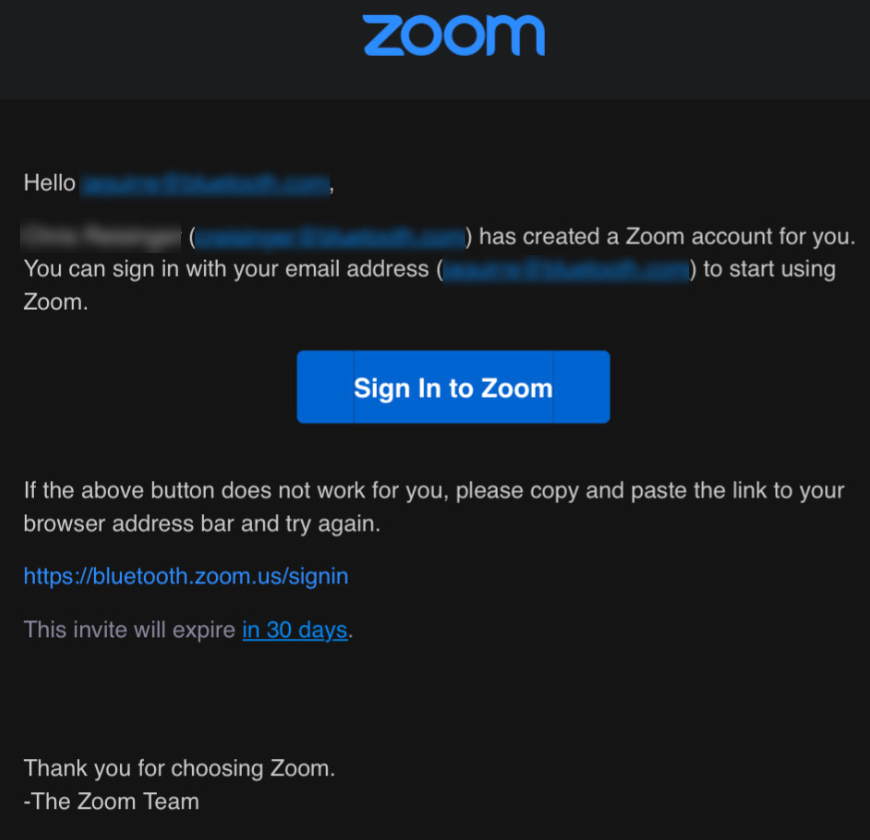Click the "Zoom." word ending first paragraph
Screen dimensions: 870x840
click(55, 302)
